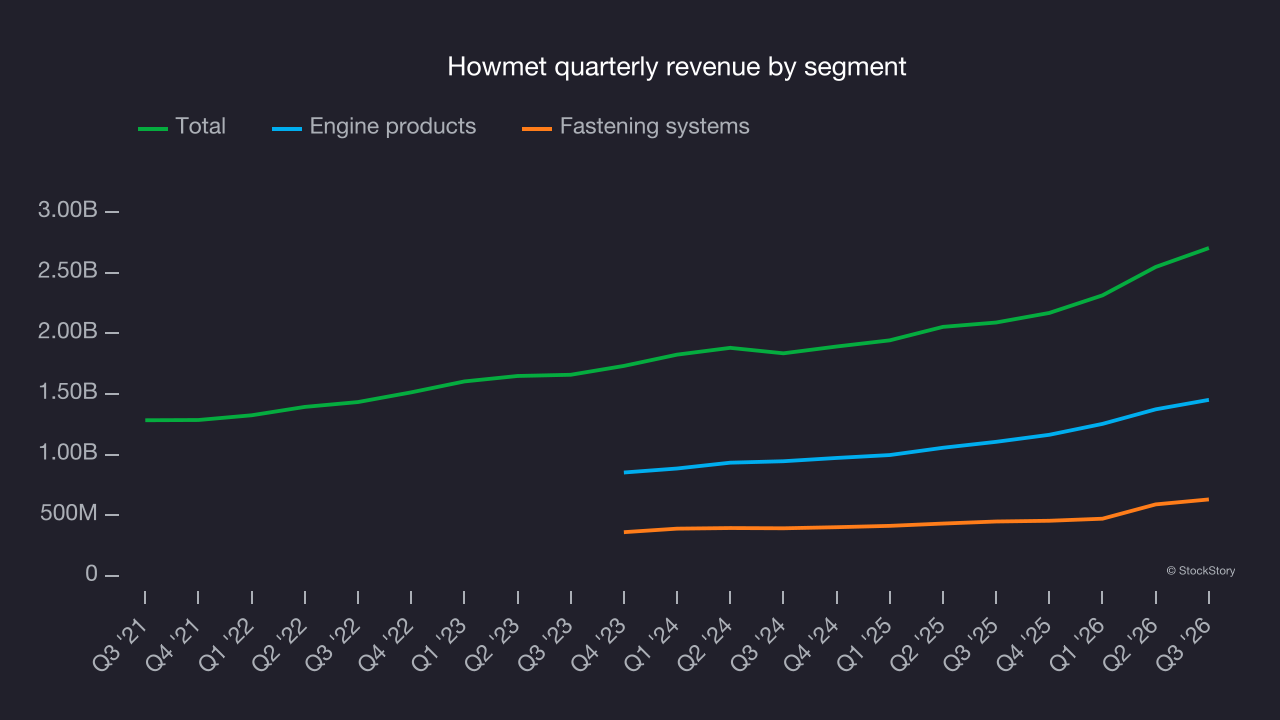
Task: Click the Q1 '26 x-axis label
Action: coord(1077,647)
